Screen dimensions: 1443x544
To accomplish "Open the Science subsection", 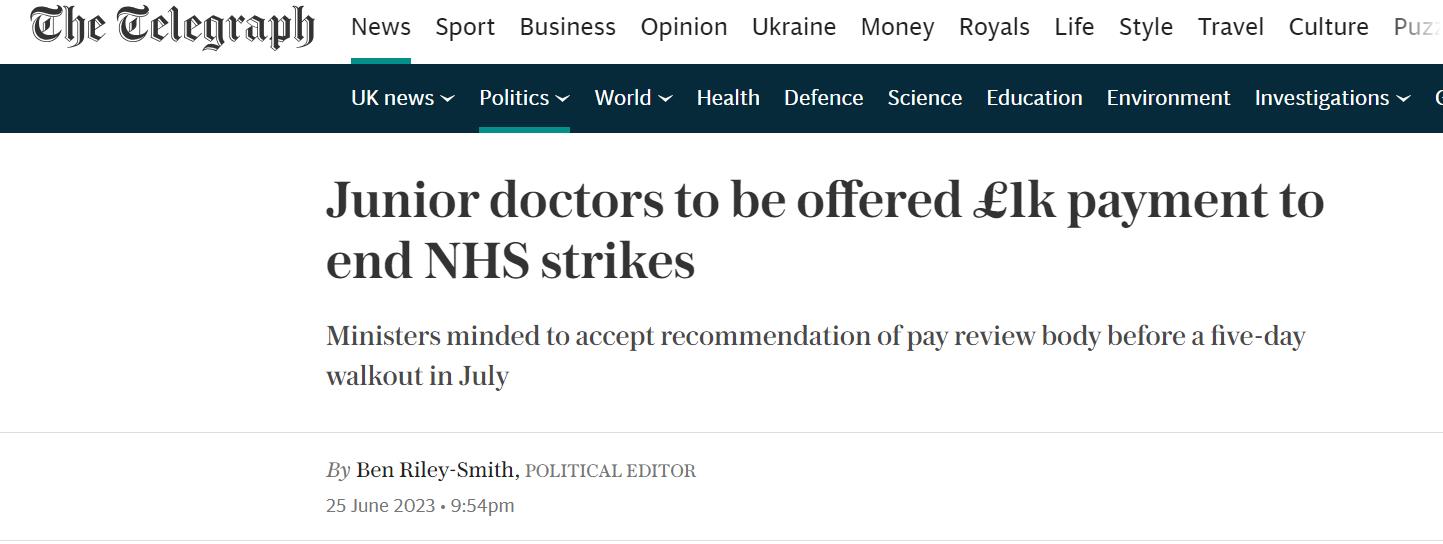I will (x=925, y=98).
